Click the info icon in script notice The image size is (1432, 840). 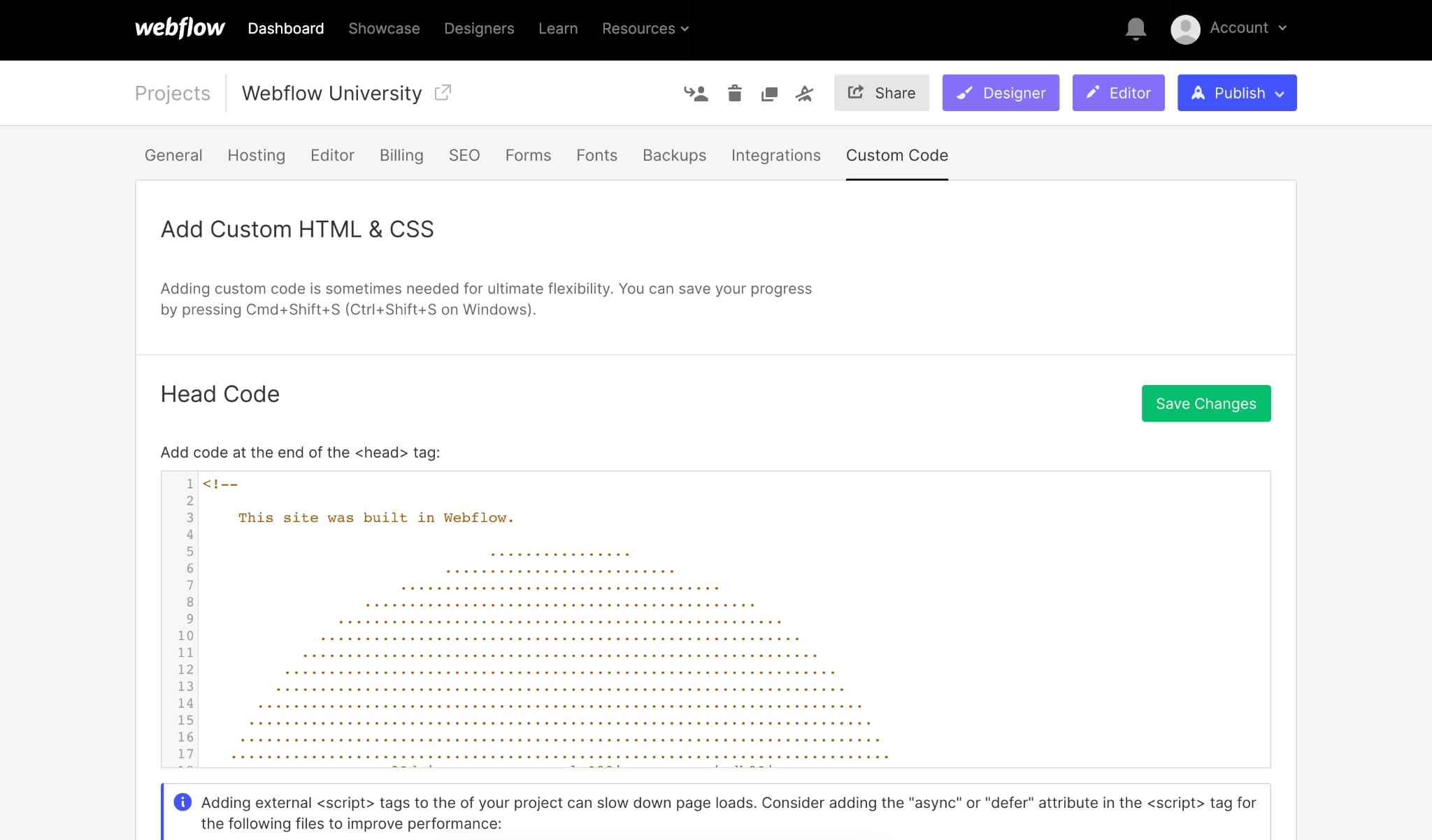182,802
